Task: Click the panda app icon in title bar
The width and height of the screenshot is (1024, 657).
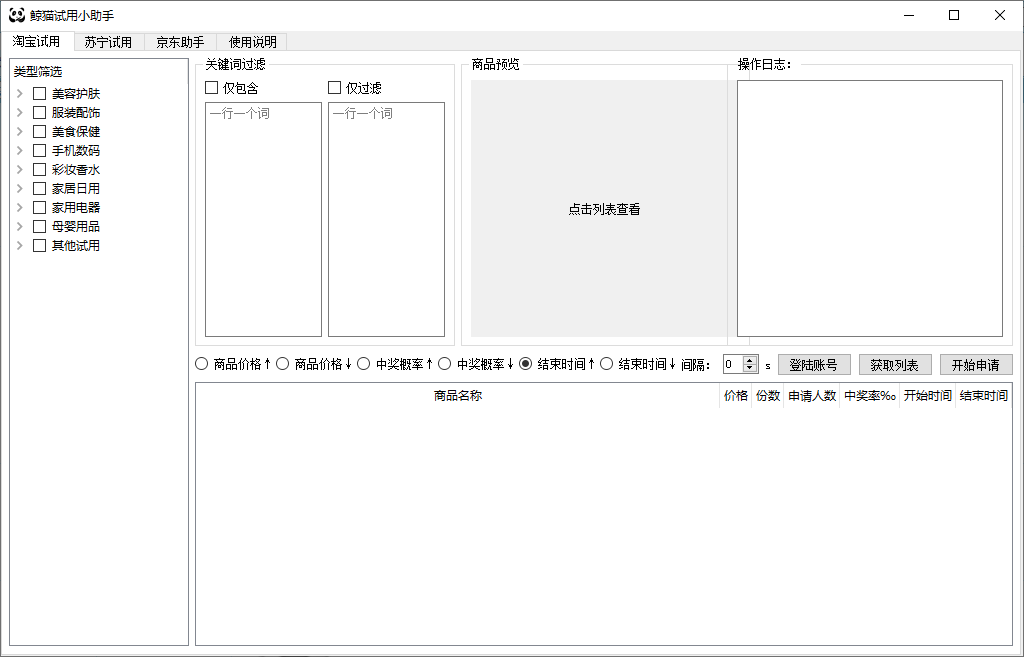Action: pyautogui.click(x=16, y=15)
